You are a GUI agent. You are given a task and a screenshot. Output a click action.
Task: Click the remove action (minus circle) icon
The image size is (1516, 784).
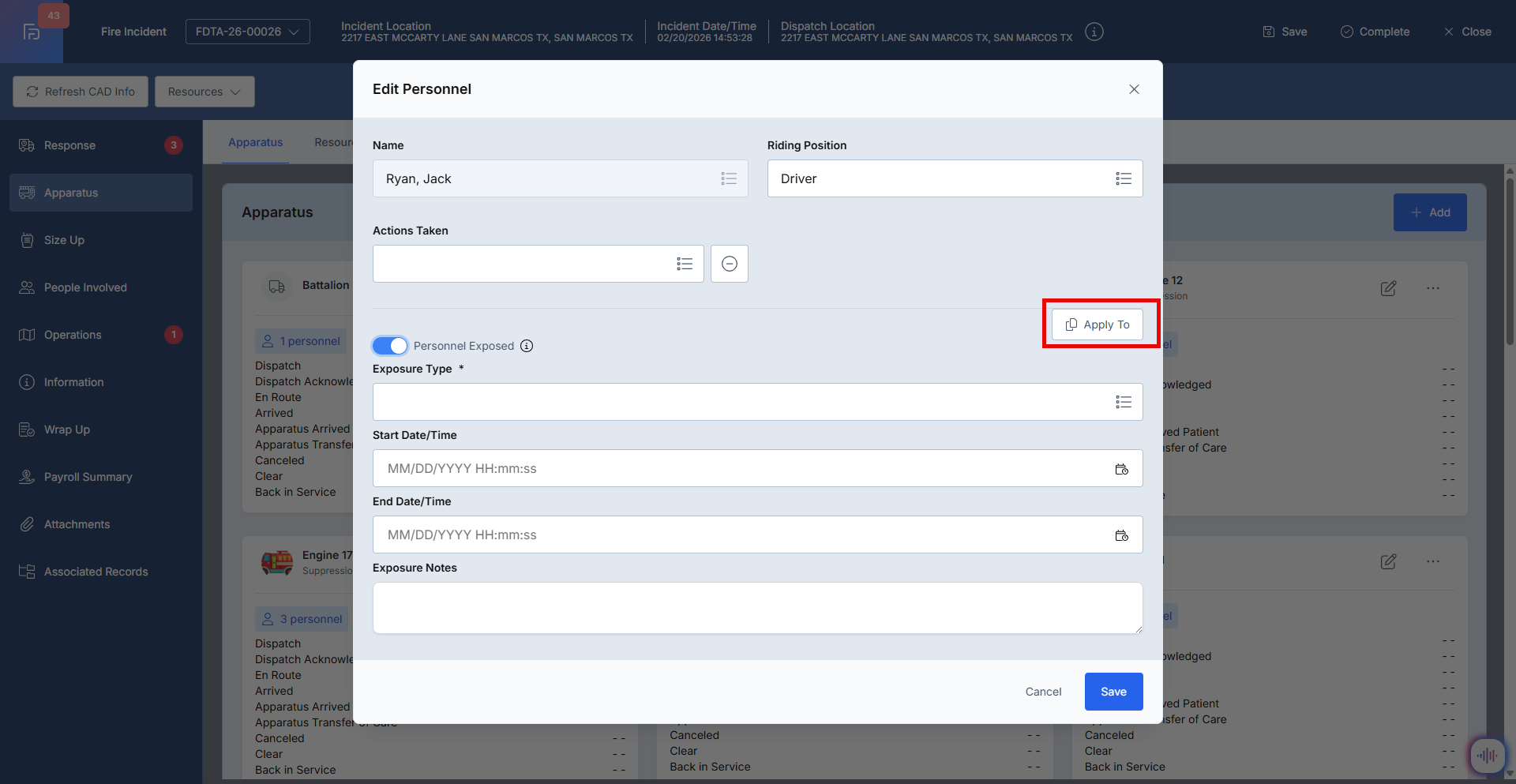729,264
